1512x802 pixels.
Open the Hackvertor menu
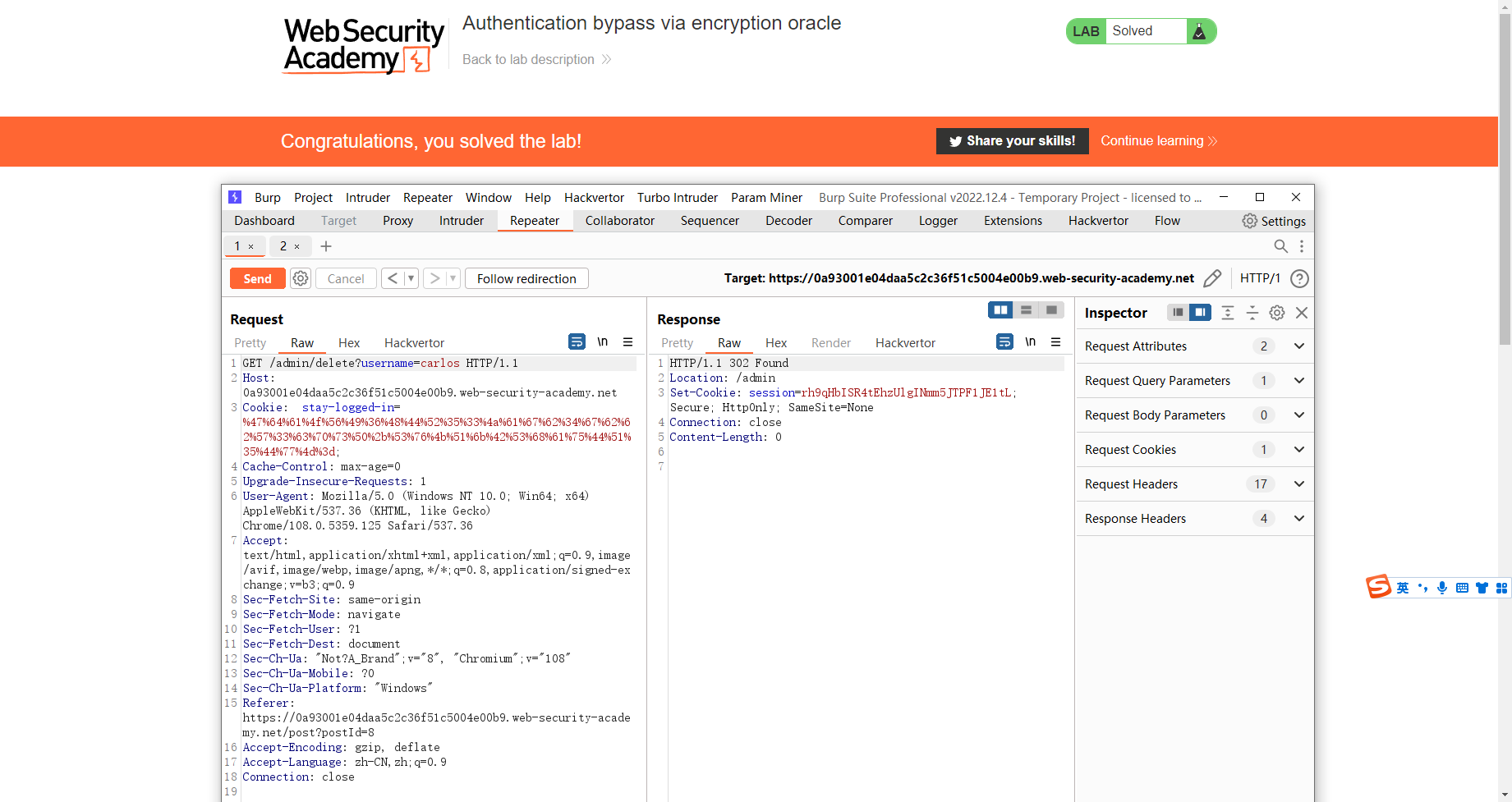tap(594, 198)
